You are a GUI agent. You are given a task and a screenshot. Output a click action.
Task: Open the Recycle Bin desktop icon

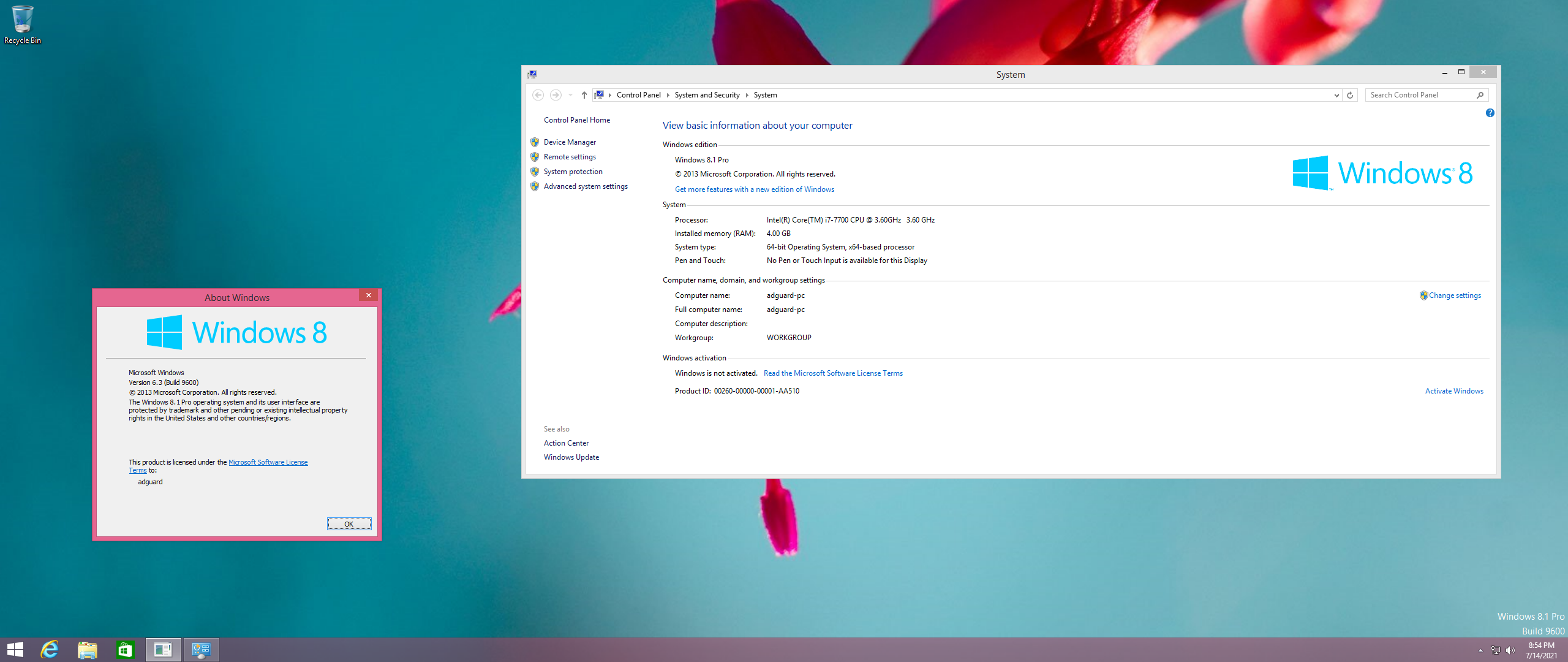(x=23, y=25)
